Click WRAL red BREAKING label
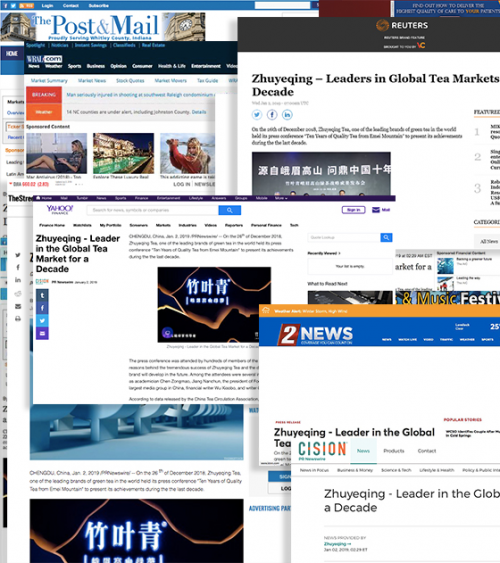Viewport: 500px width, 563px height. tap(44, 95)
